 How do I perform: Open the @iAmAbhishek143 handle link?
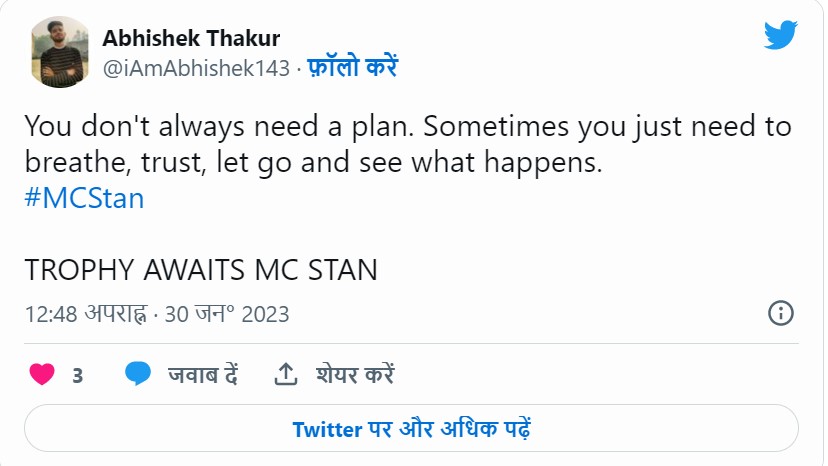click(x=196, y=68)
